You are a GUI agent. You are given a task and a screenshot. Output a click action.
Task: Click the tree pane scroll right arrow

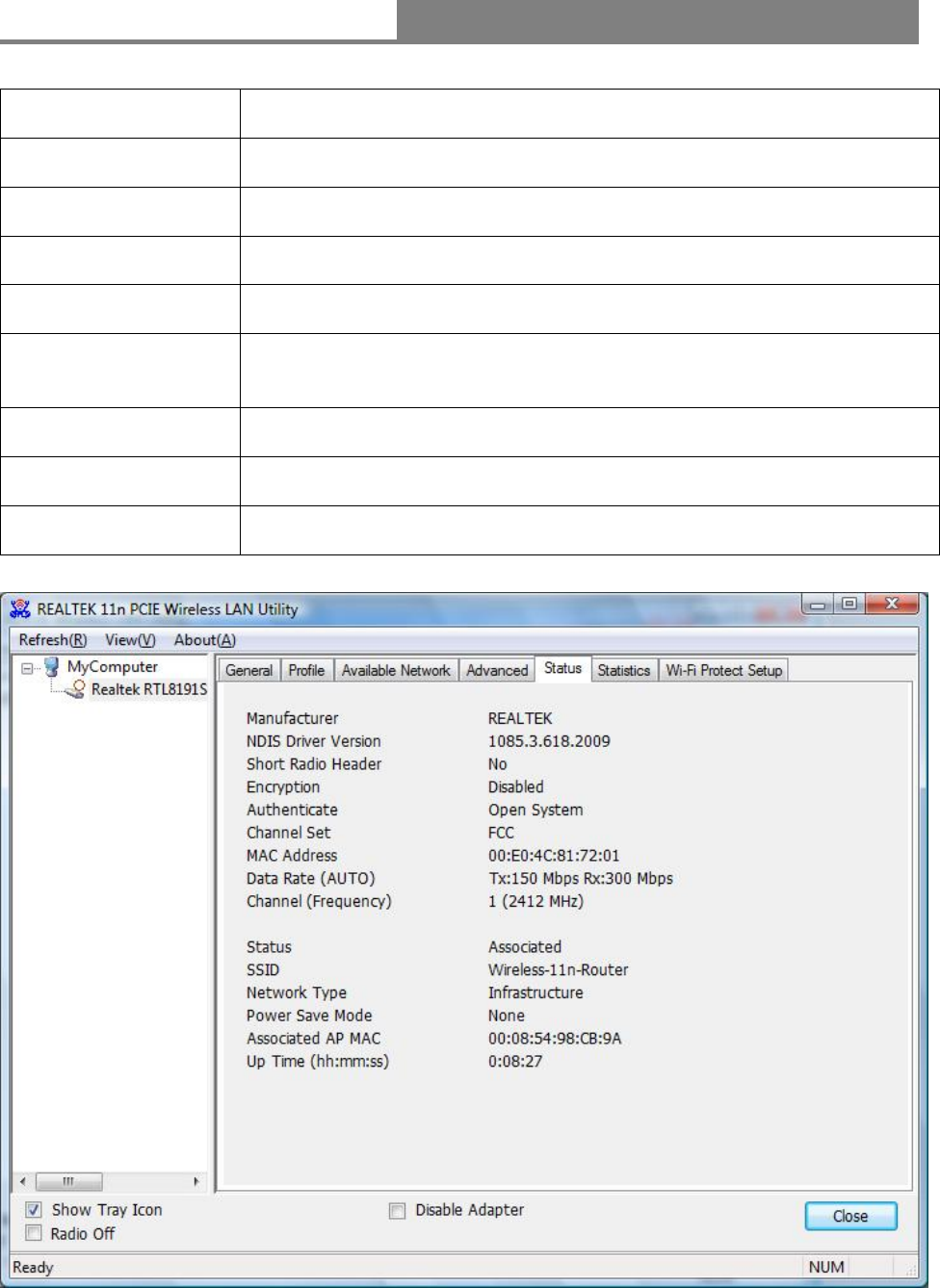[196, 1181]
